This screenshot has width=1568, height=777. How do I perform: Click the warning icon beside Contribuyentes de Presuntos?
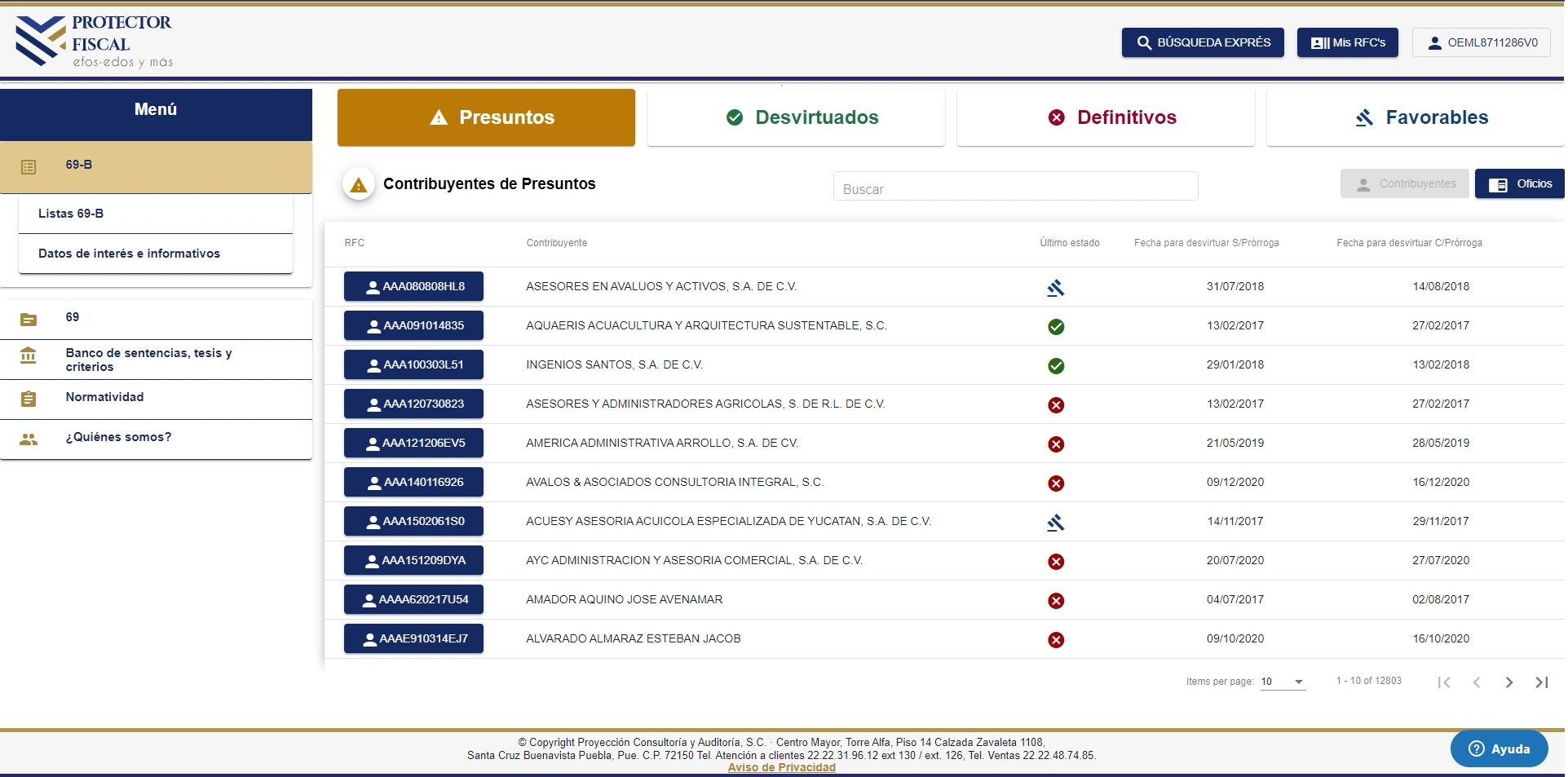(358, 185)
